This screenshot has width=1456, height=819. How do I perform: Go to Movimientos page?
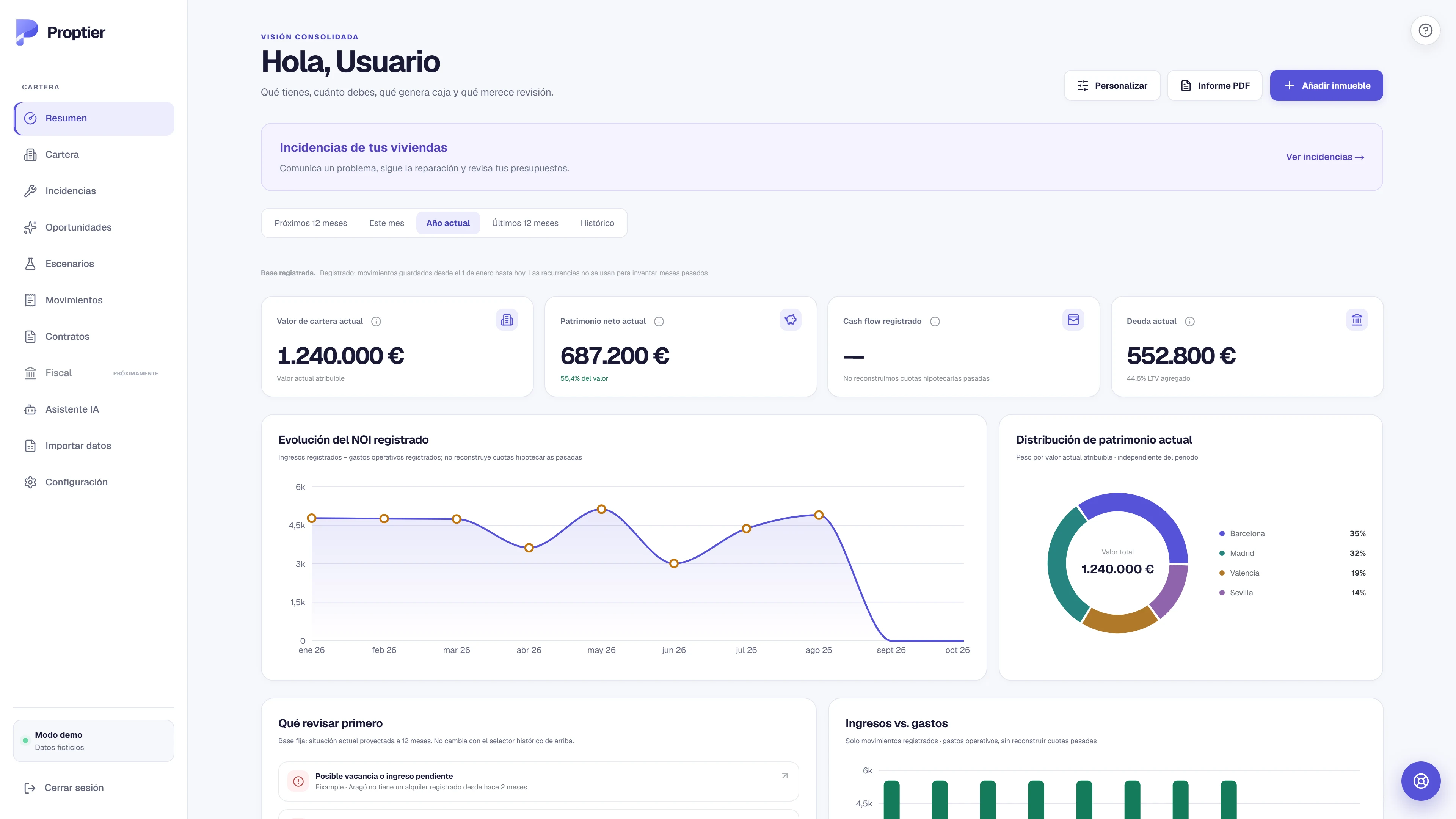pos(94,300)
